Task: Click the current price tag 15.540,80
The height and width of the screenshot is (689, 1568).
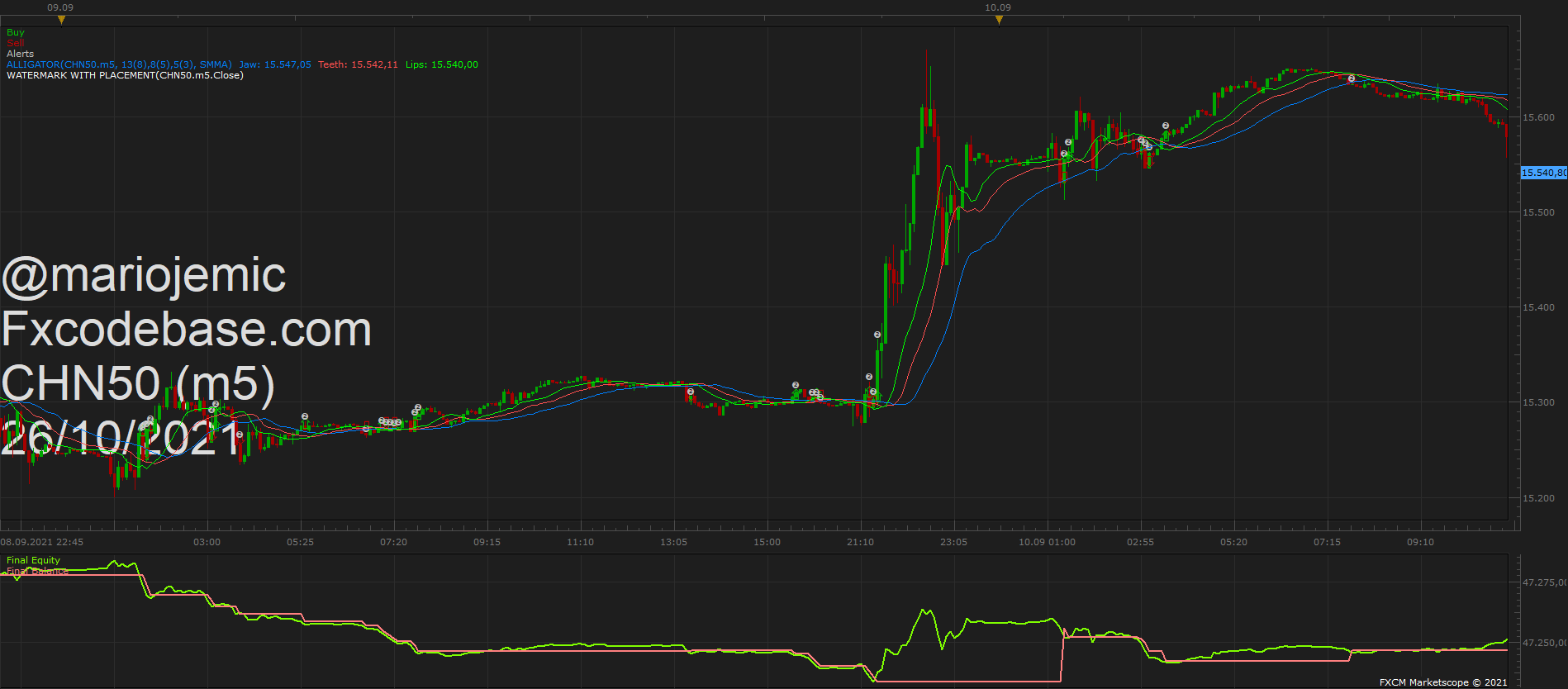Action: [x=1544, y=173]
